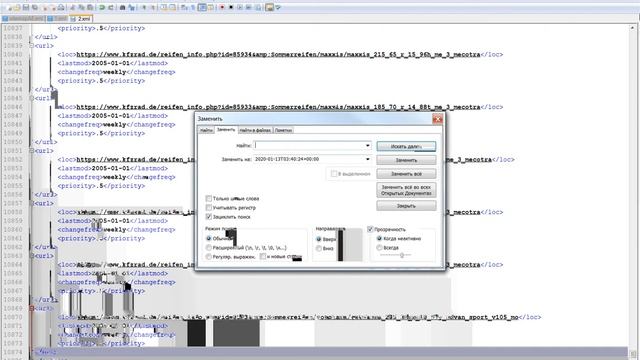Open the 'Заменить на' dropdown arrow
The image size is (640, 360).
368,159
